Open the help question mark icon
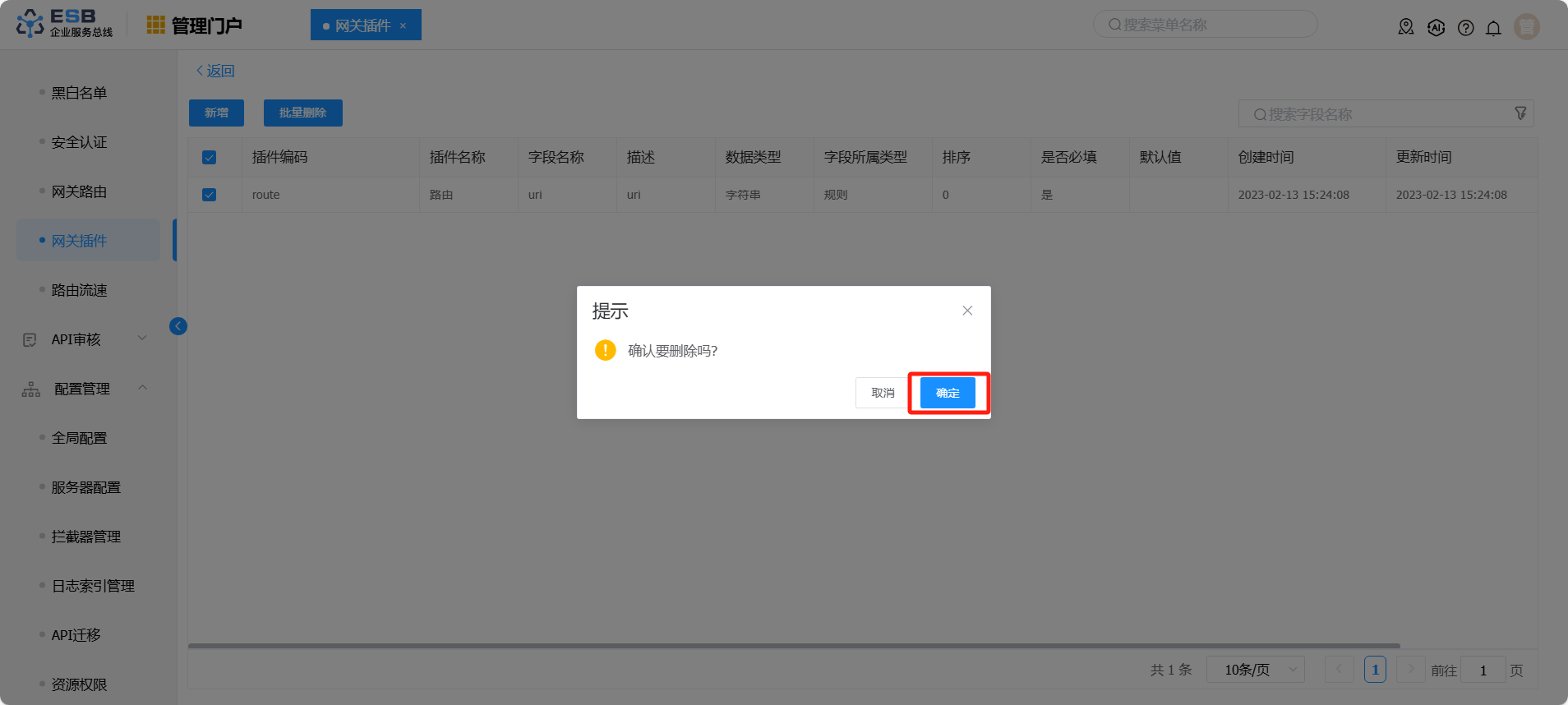Viewport: 1568px width, 705px height. (x=1465, y=28)
